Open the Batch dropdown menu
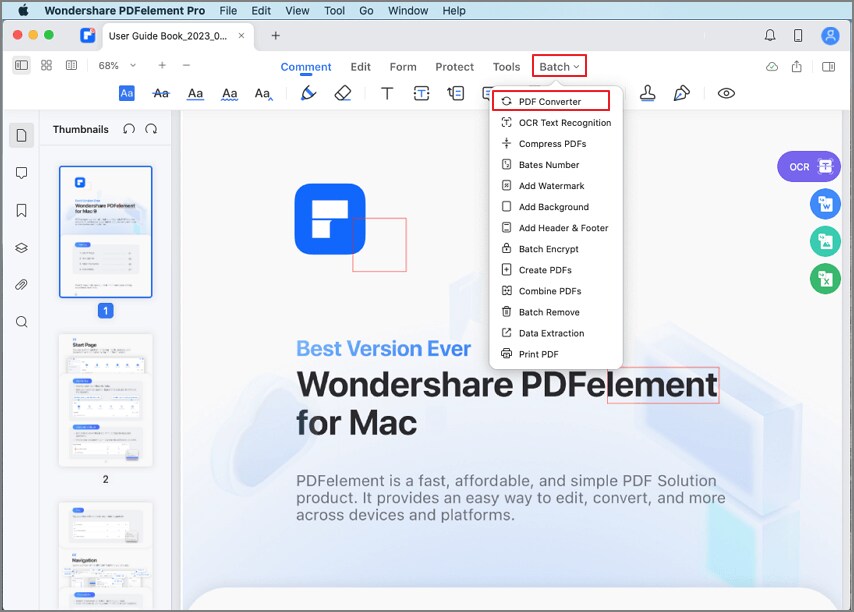854x612 pixels. click(x=558, y=66)
